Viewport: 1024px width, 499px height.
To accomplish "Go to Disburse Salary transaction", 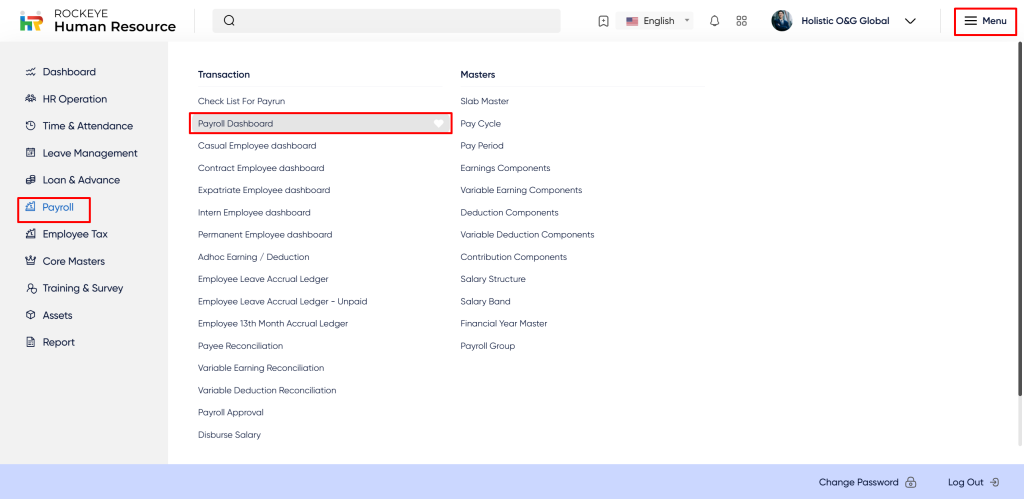I will [x=229, y=435].
